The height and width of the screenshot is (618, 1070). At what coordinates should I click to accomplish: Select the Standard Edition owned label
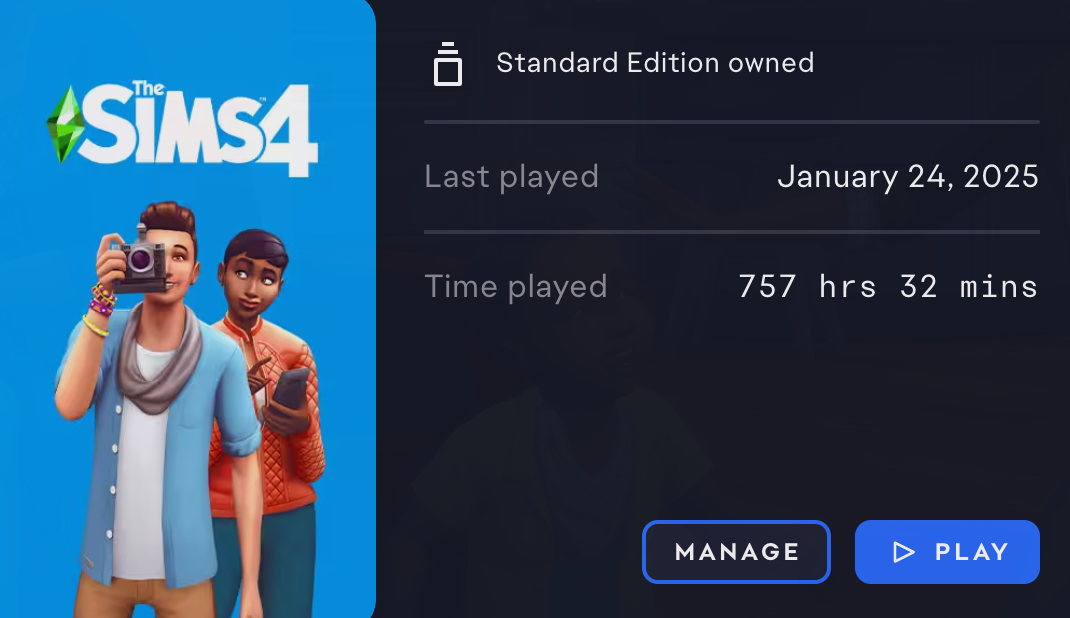655,63
